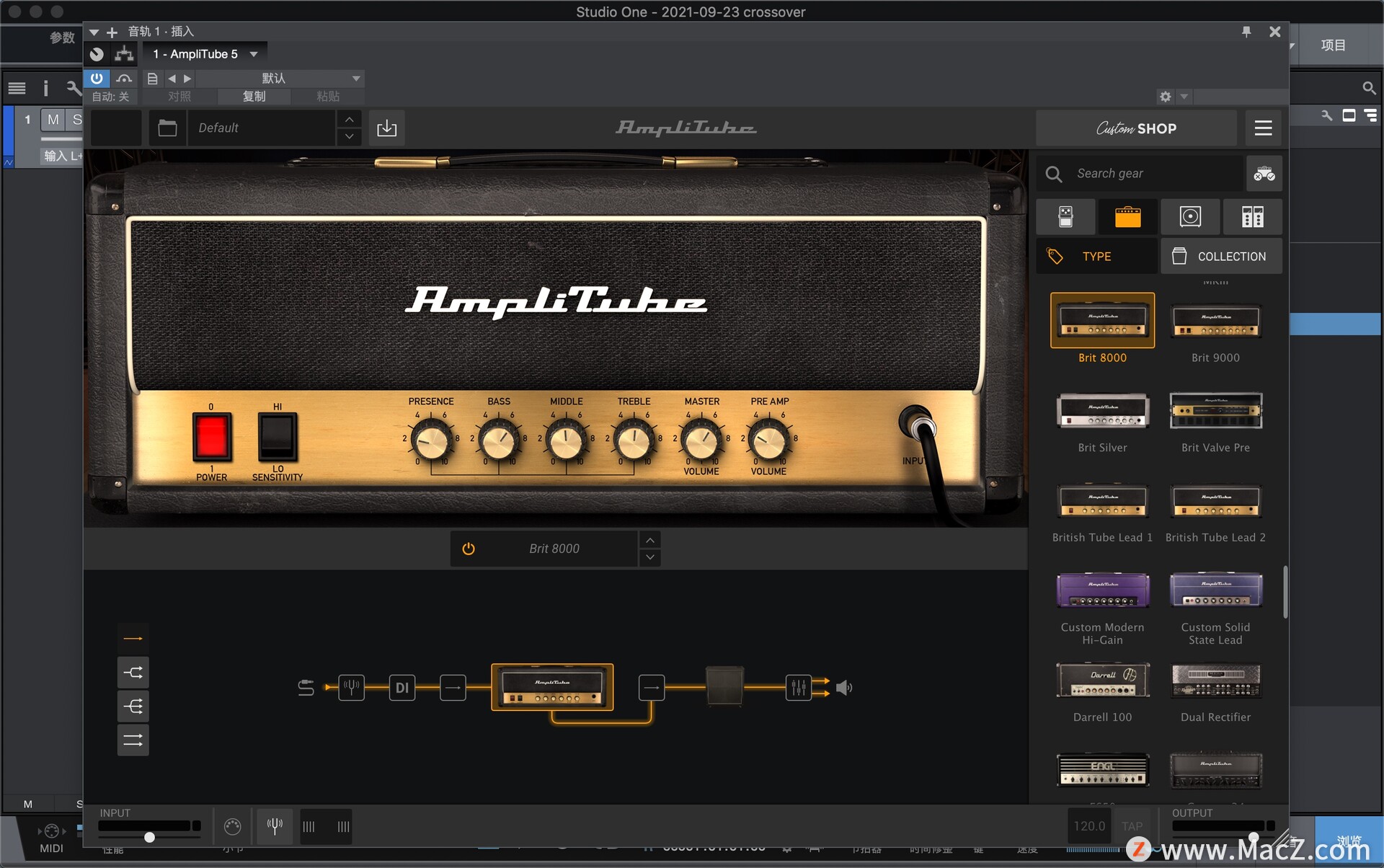Toggle the right noise gate in bottom bar

pyautogui.click(x=343, y=827)
